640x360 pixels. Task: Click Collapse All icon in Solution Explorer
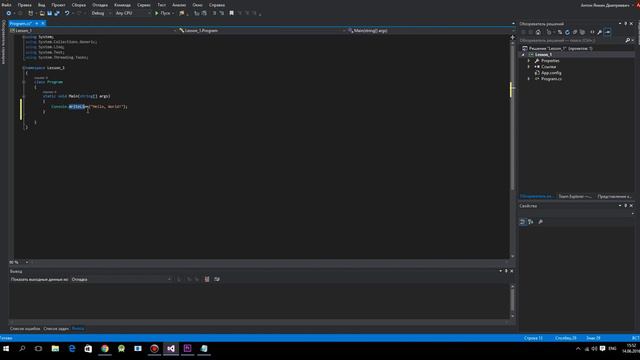575,32
